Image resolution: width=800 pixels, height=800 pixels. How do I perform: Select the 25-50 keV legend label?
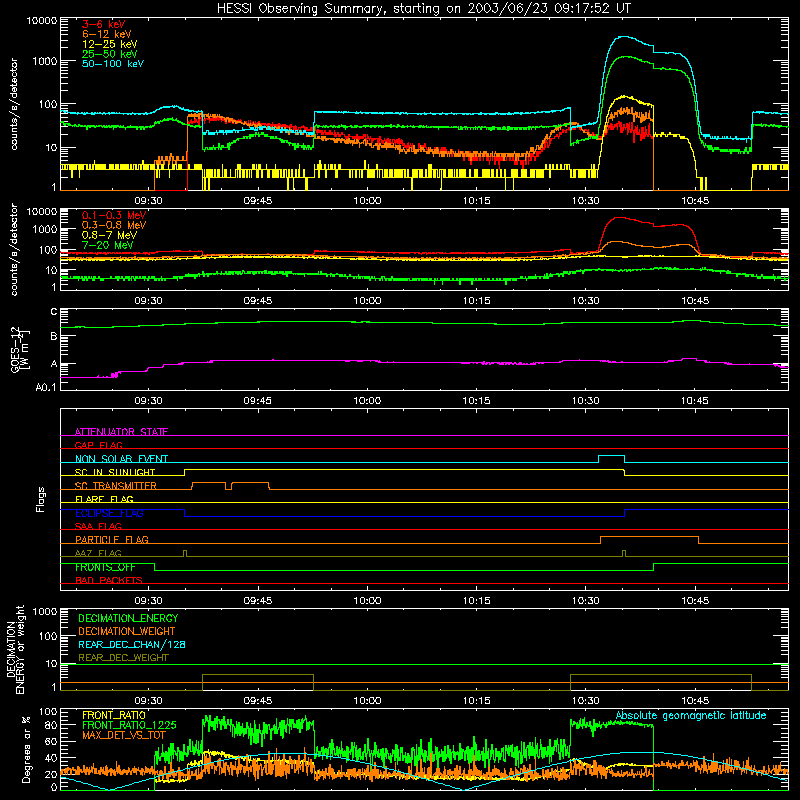(110, 54)
